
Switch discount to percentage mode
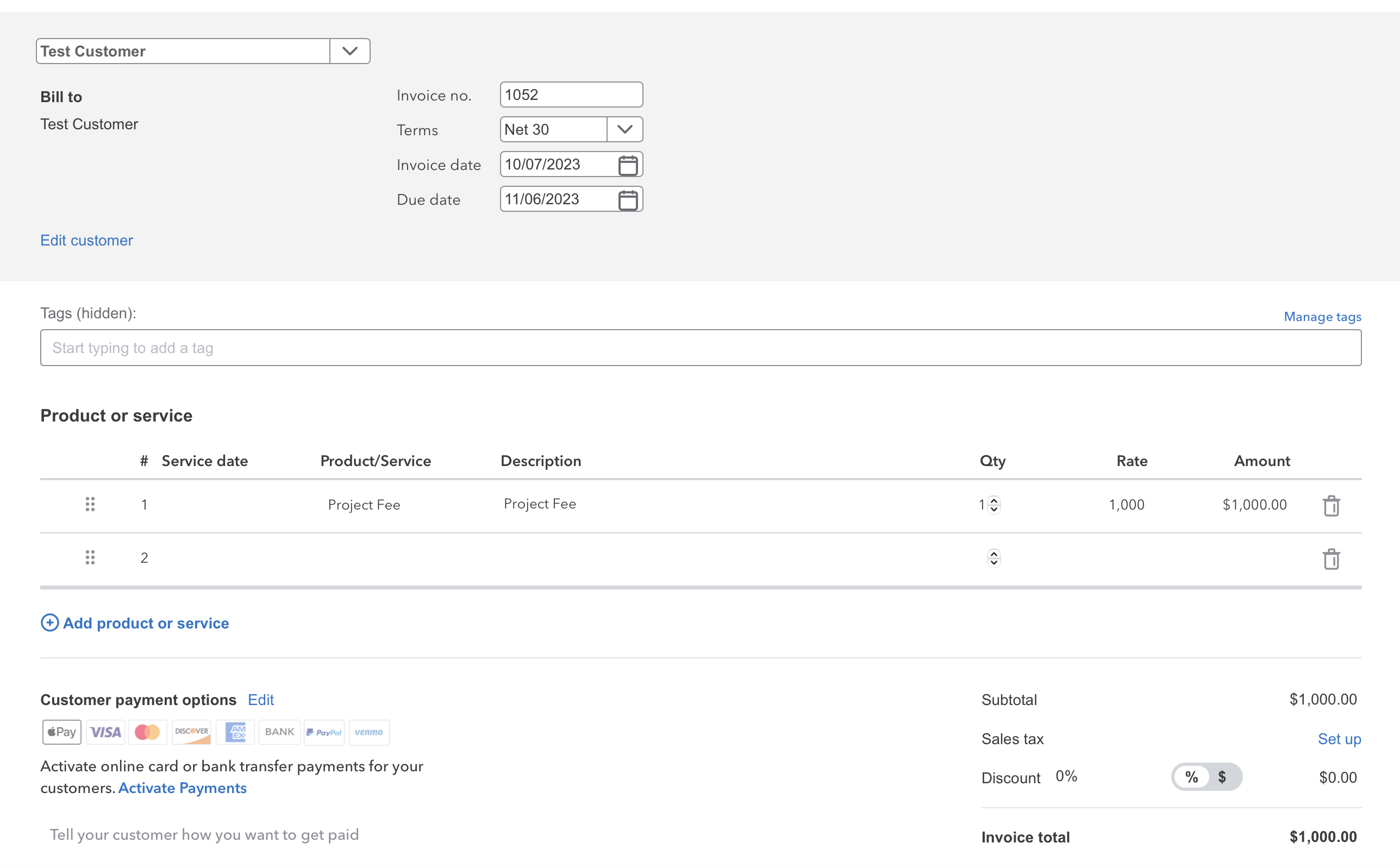click(x=1193, y=777)
